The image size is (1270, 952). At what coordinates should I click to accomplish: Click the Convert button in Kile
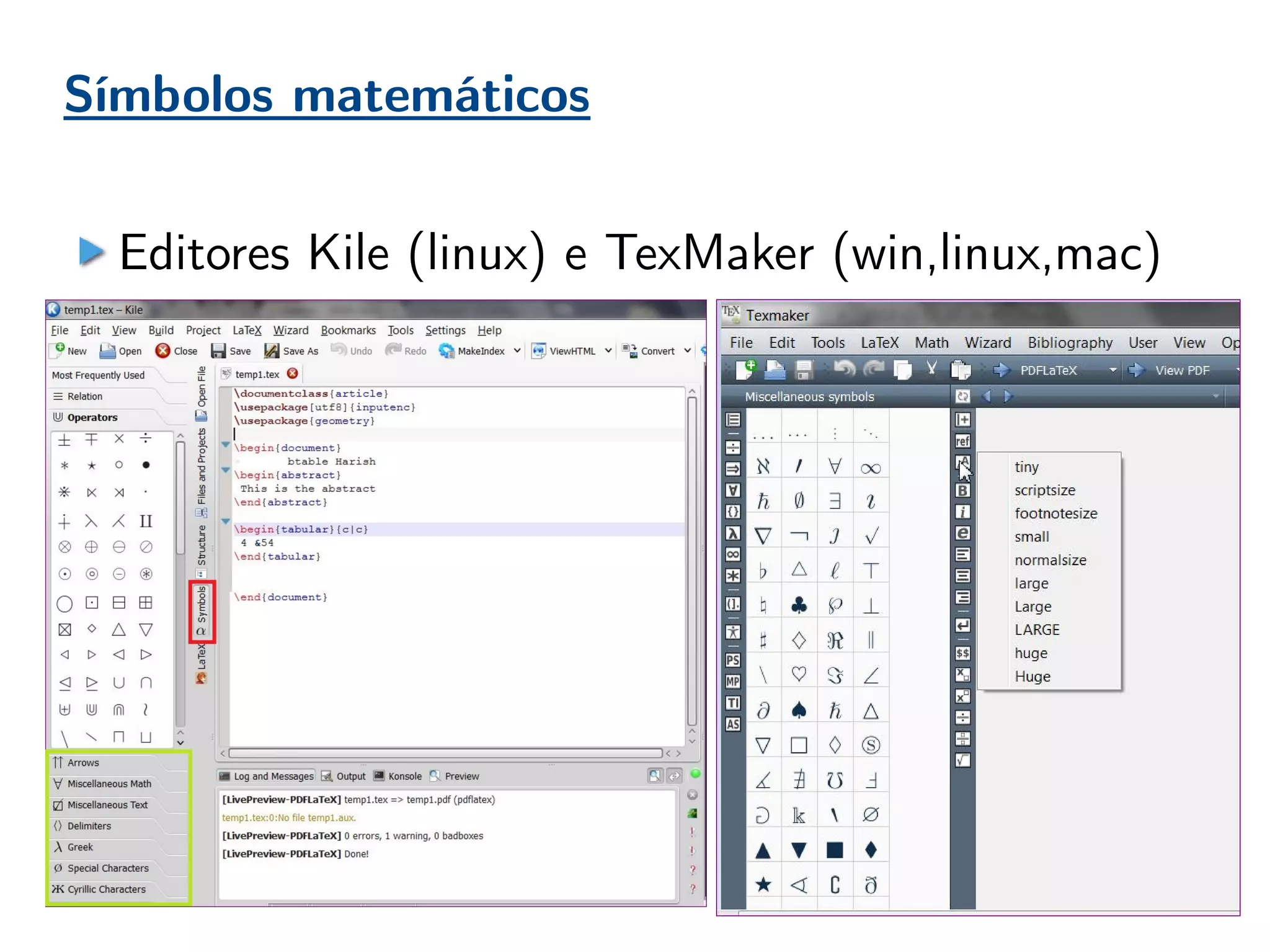coord(649,351)
